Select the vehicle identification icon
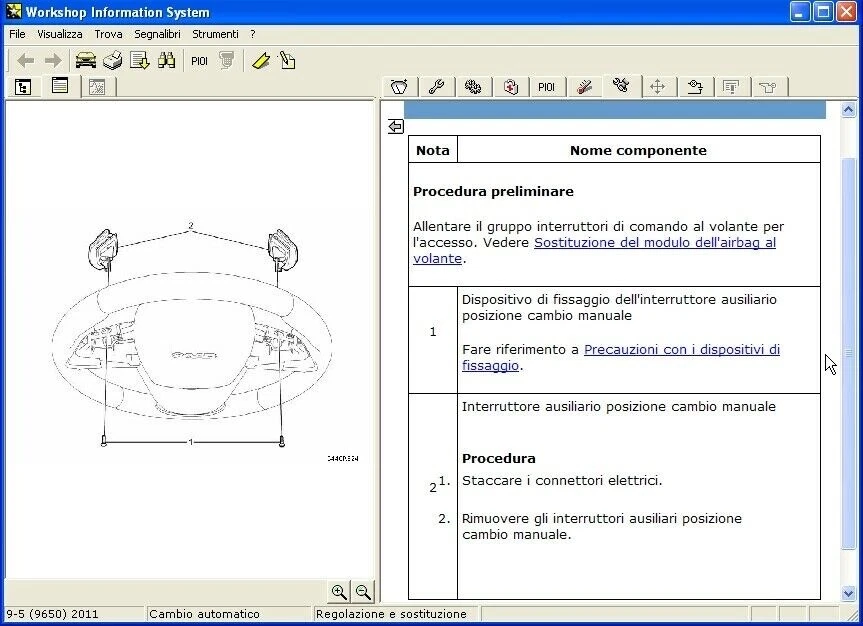Viewport: 863px width, 626px height. pos(85,60)
